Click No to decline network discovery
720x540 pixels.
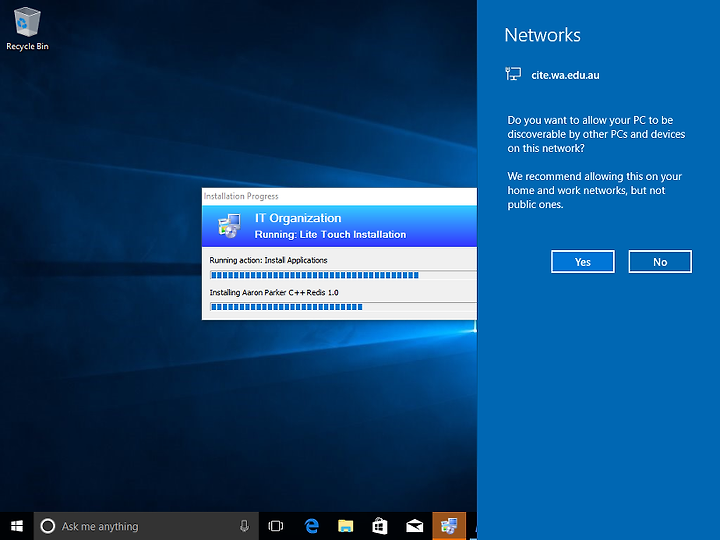point(660,262)
